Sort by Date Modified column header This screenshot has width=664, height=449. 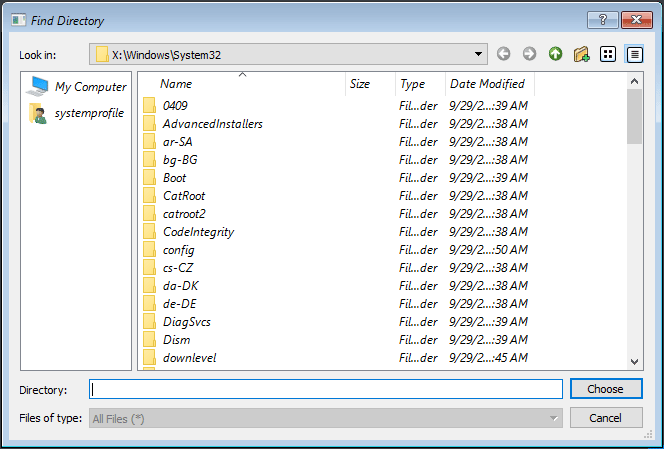(490, 84)
